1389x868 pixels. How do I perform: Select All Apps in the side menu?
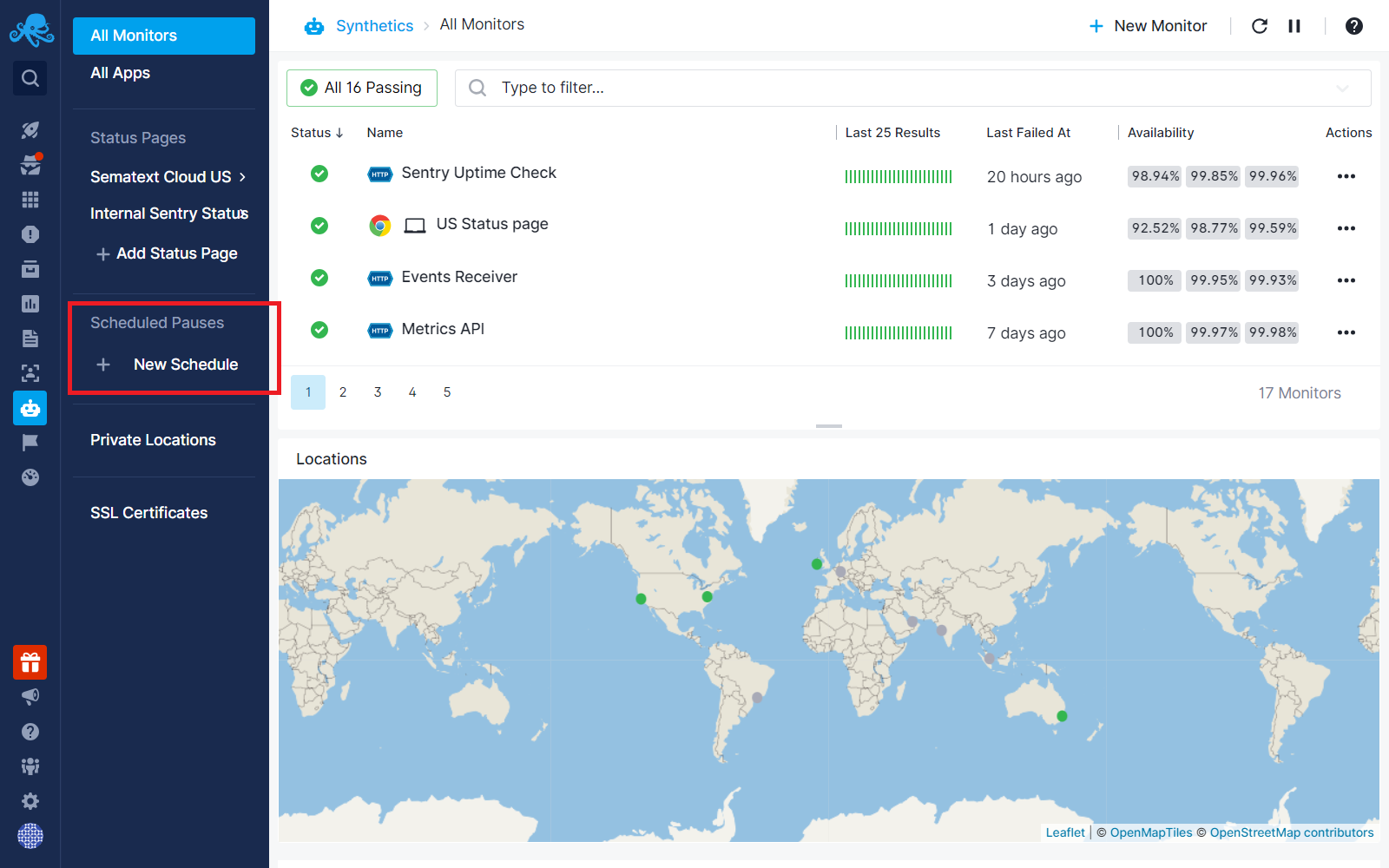point(120,73)
